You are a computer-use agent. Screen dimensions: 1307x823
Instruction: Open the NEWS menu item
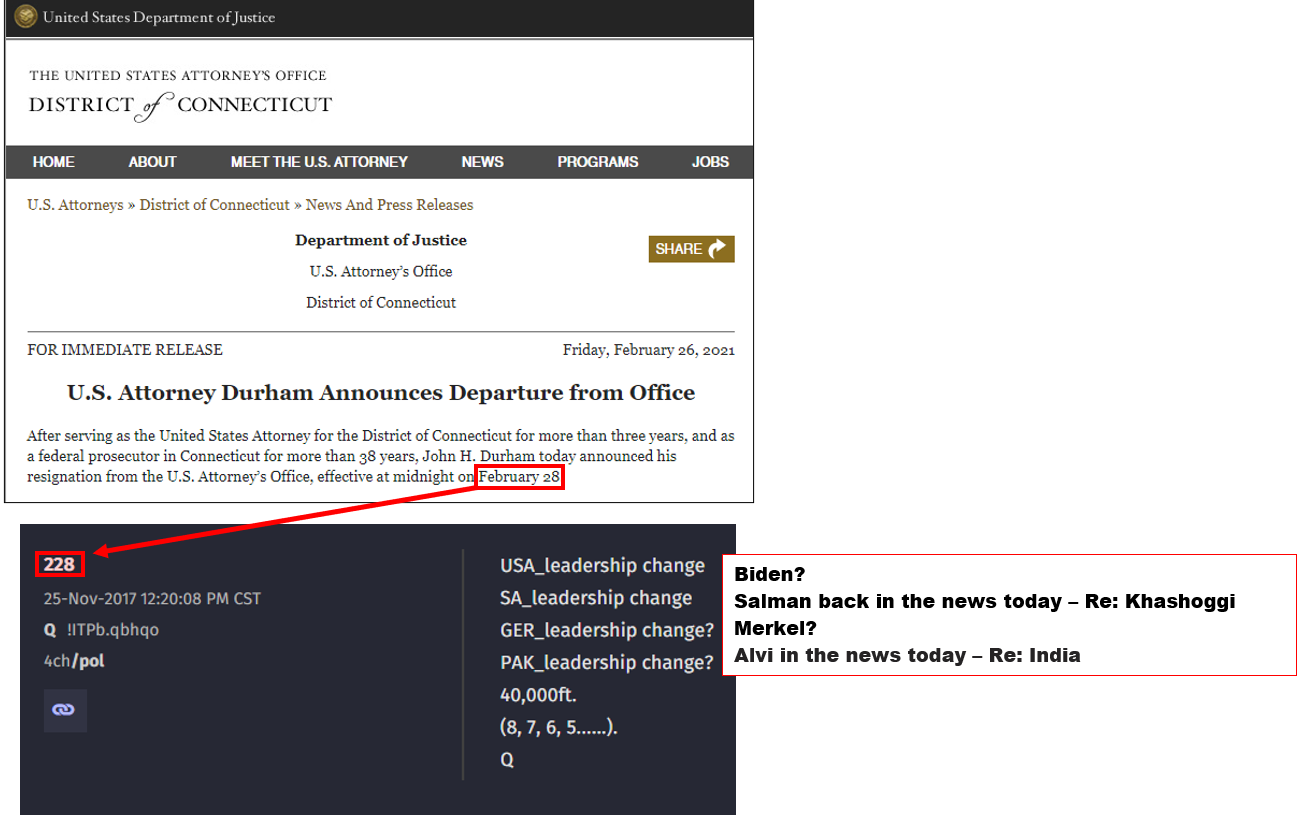[x=482, y=162]
